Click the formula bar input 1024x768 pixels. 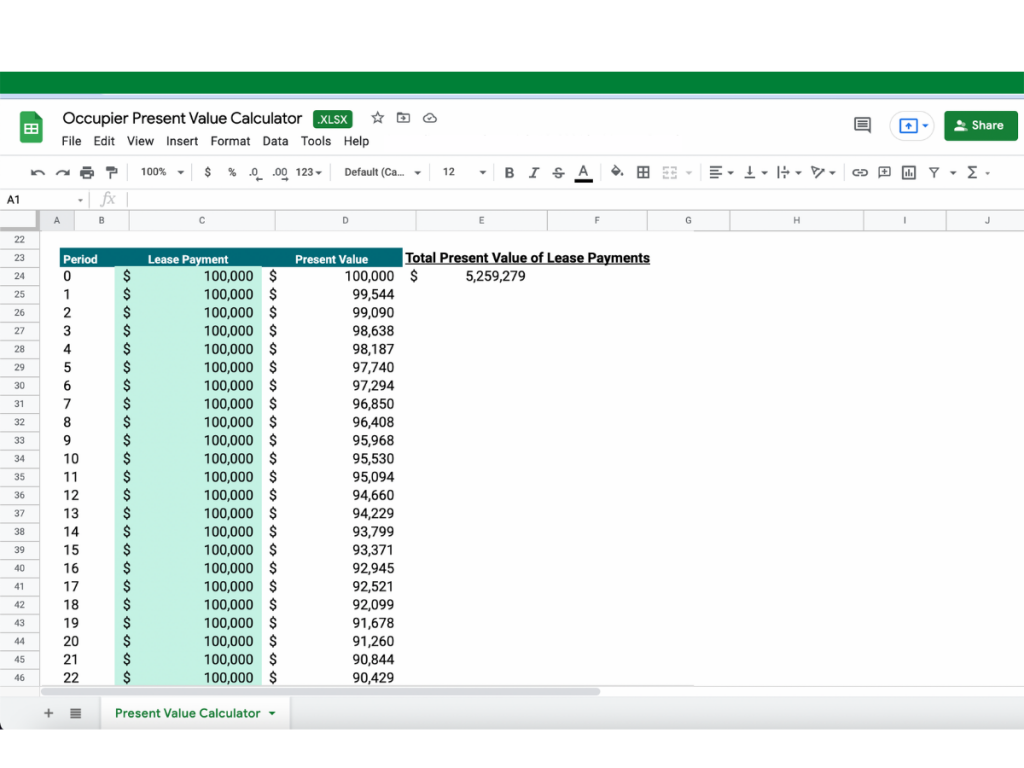(x=575, y=200)
